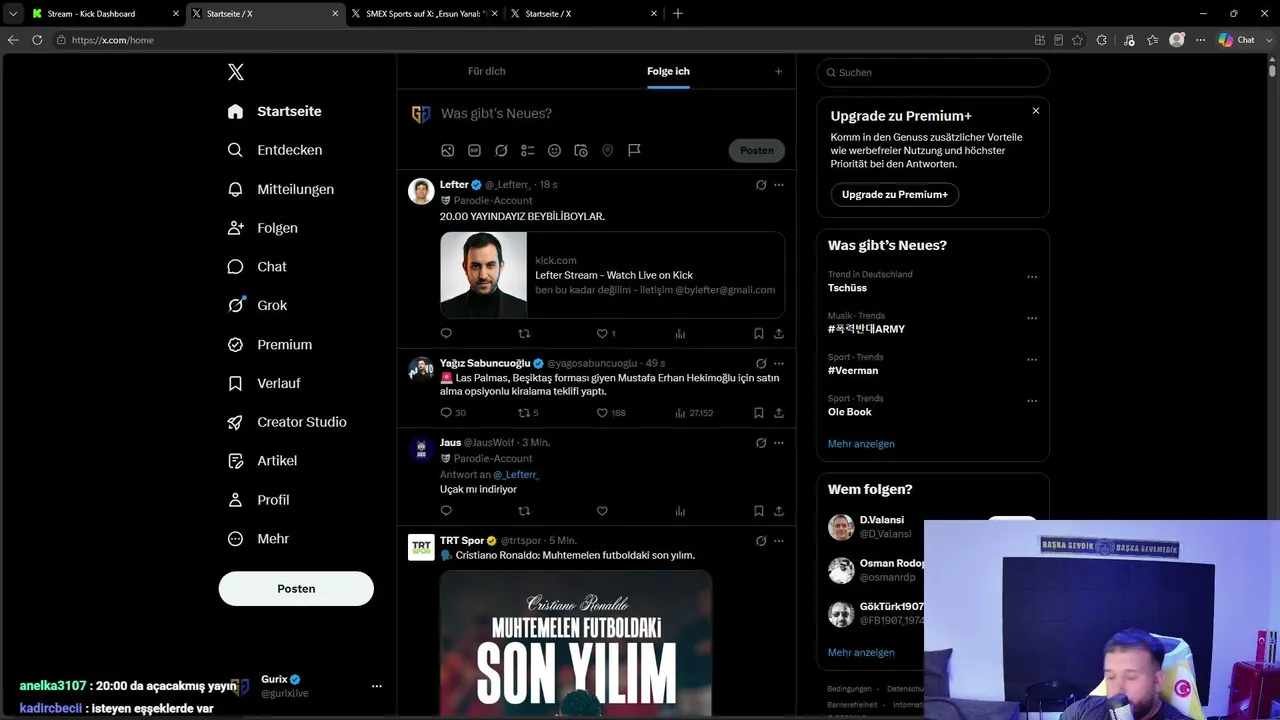Ask Grok about the TRT Spor post
The image size is (1280, 720).
coord(761,541)
